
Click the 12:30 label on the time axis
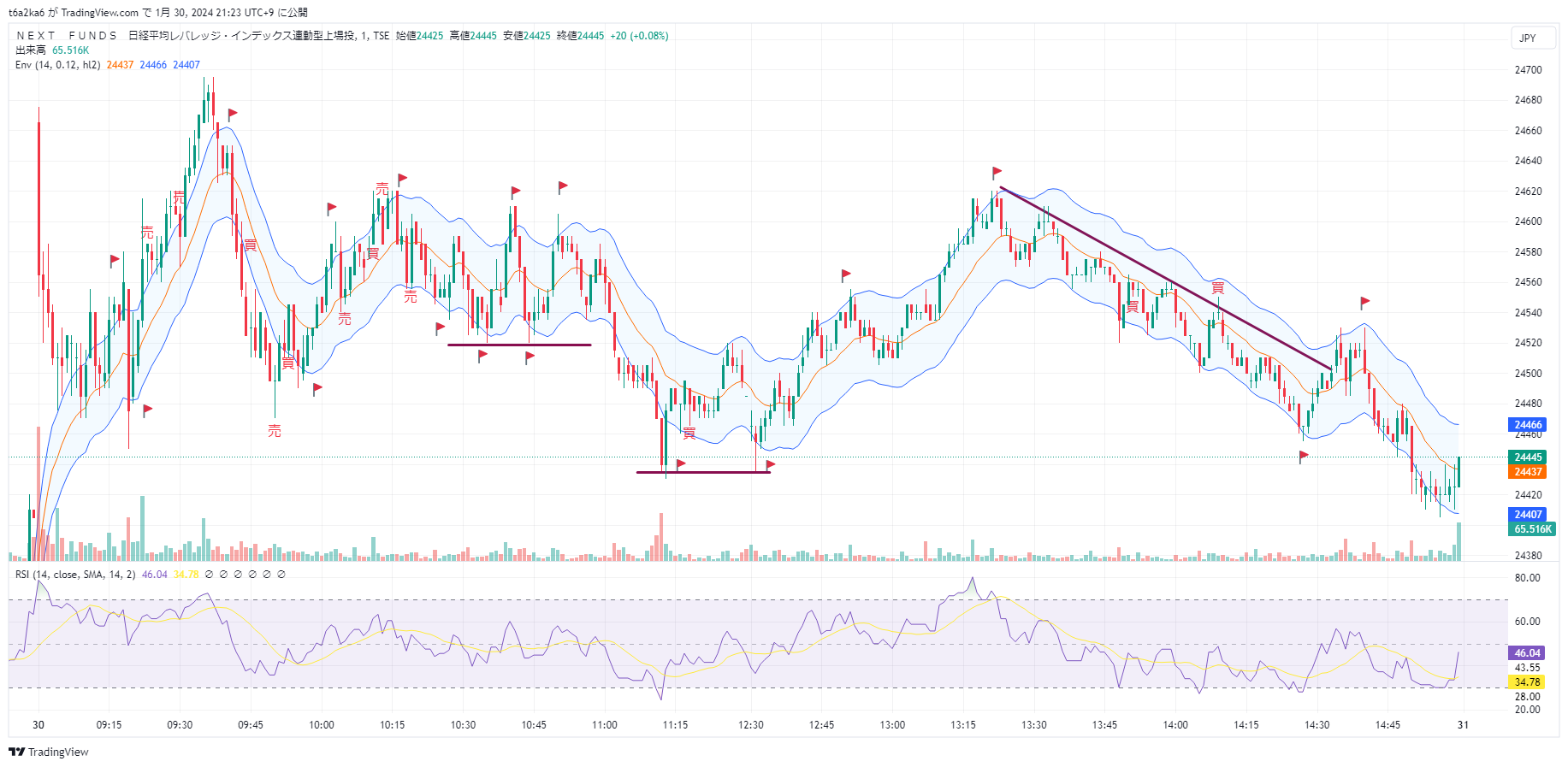pos(751,725)
